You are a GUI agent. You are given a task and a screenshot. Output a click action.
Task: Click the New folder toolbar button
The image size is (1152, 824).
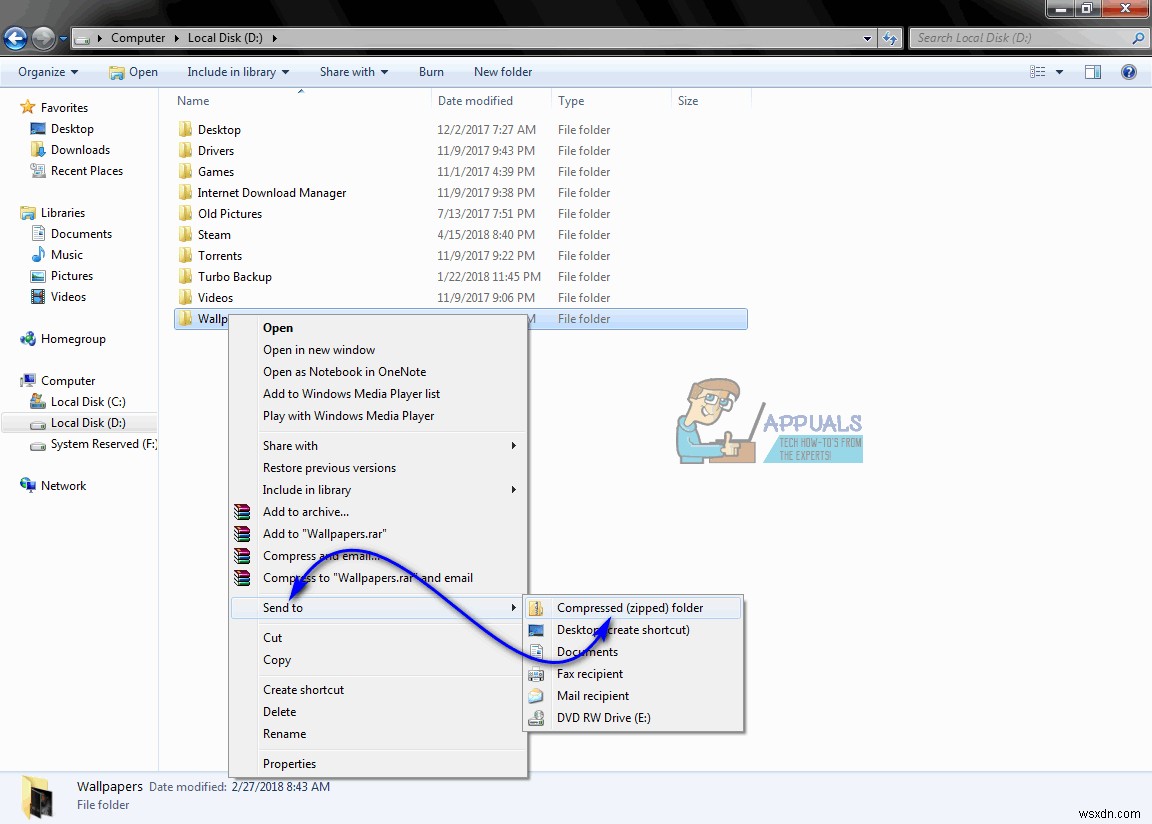coord(503,72)
